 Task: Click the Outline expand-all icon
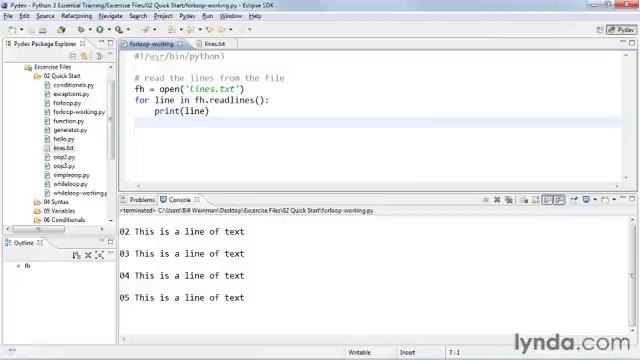pyautogui.click(x=99, y=255)
